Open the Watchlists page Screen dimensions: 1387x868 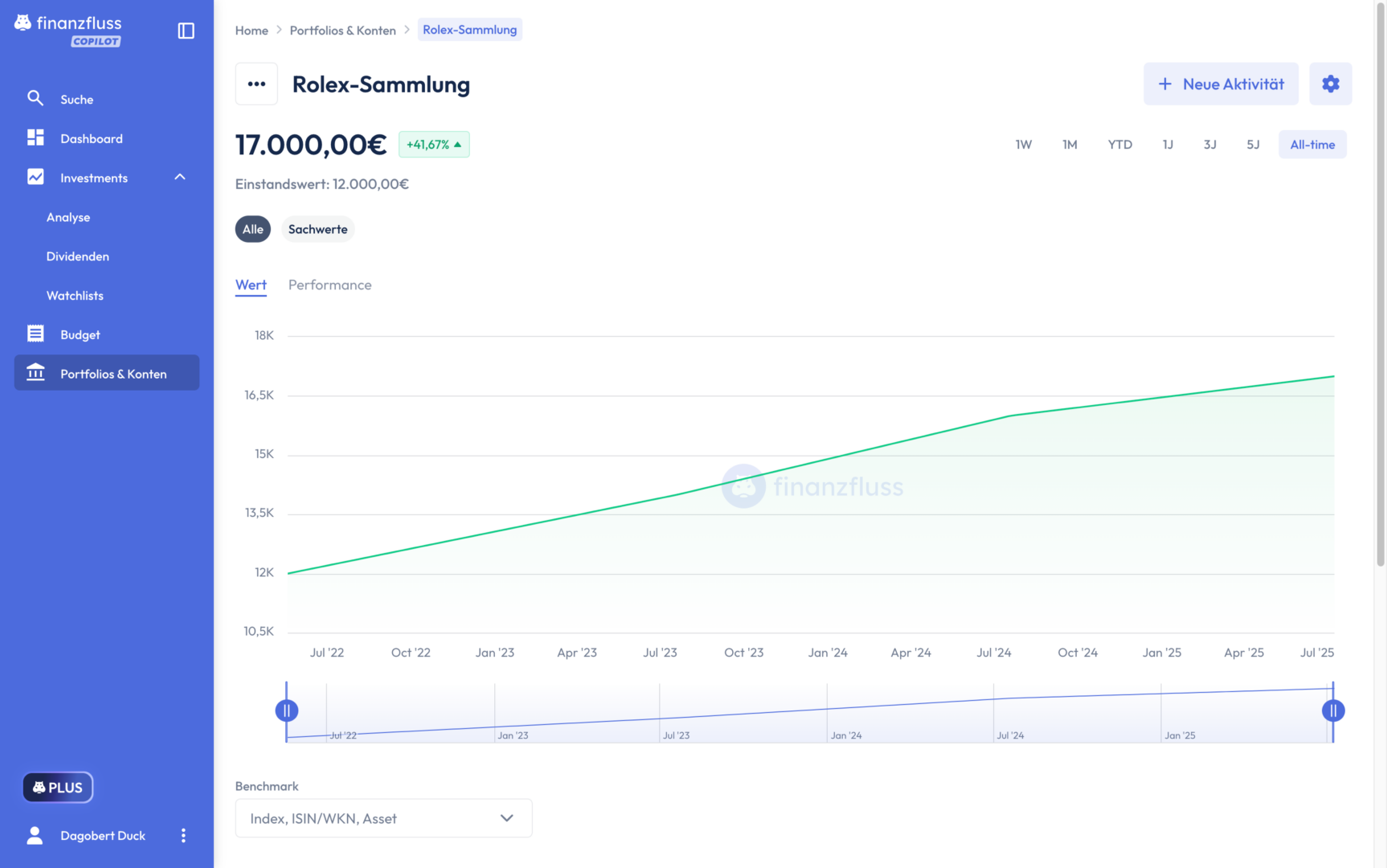pos(75,296)
